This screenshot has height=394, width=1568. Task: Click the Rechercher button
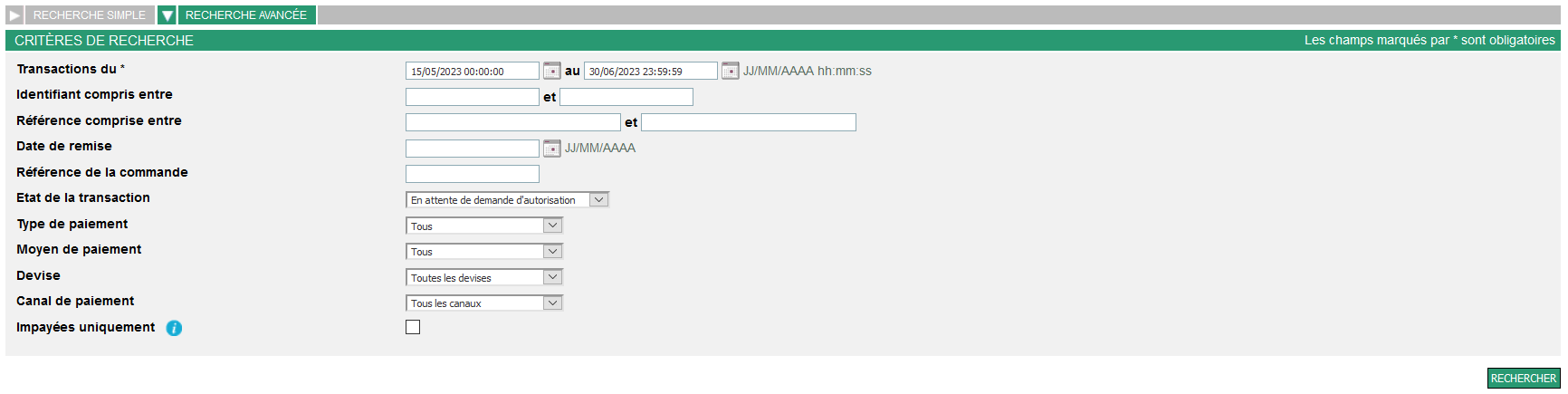click(1524, 378)
